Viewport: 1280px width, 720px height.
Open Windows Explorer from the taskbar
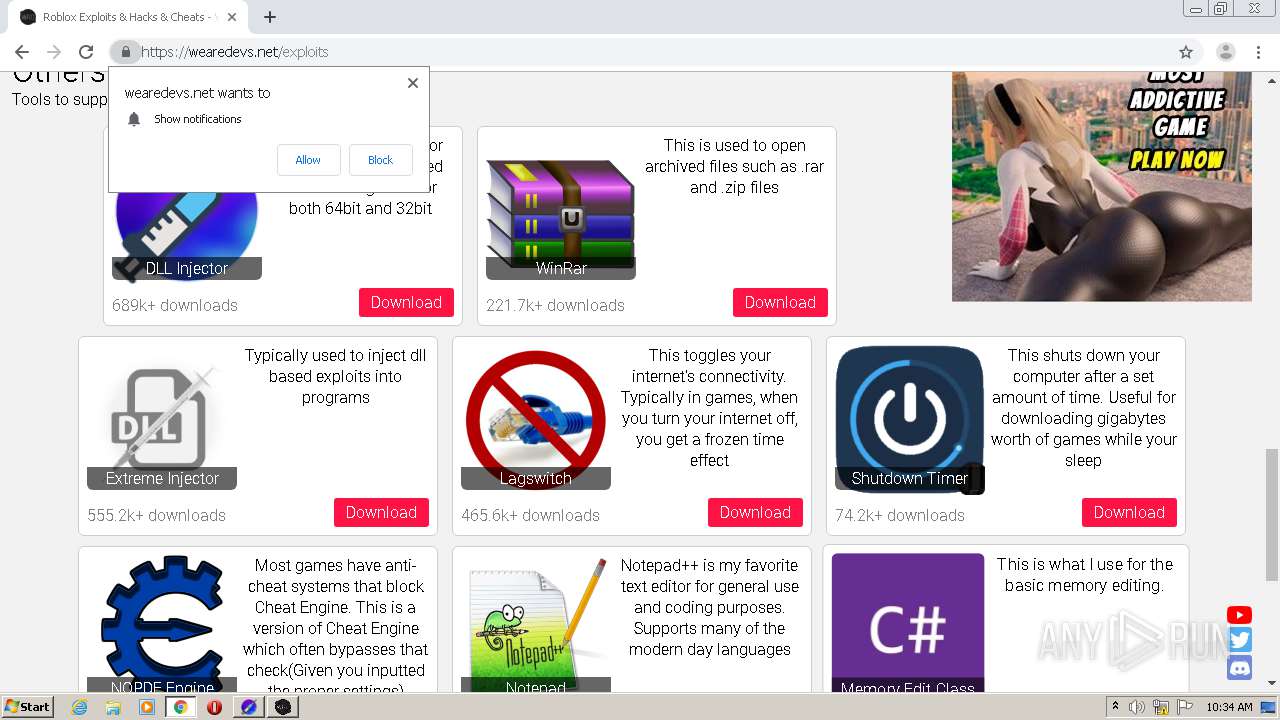click(113, 707)
